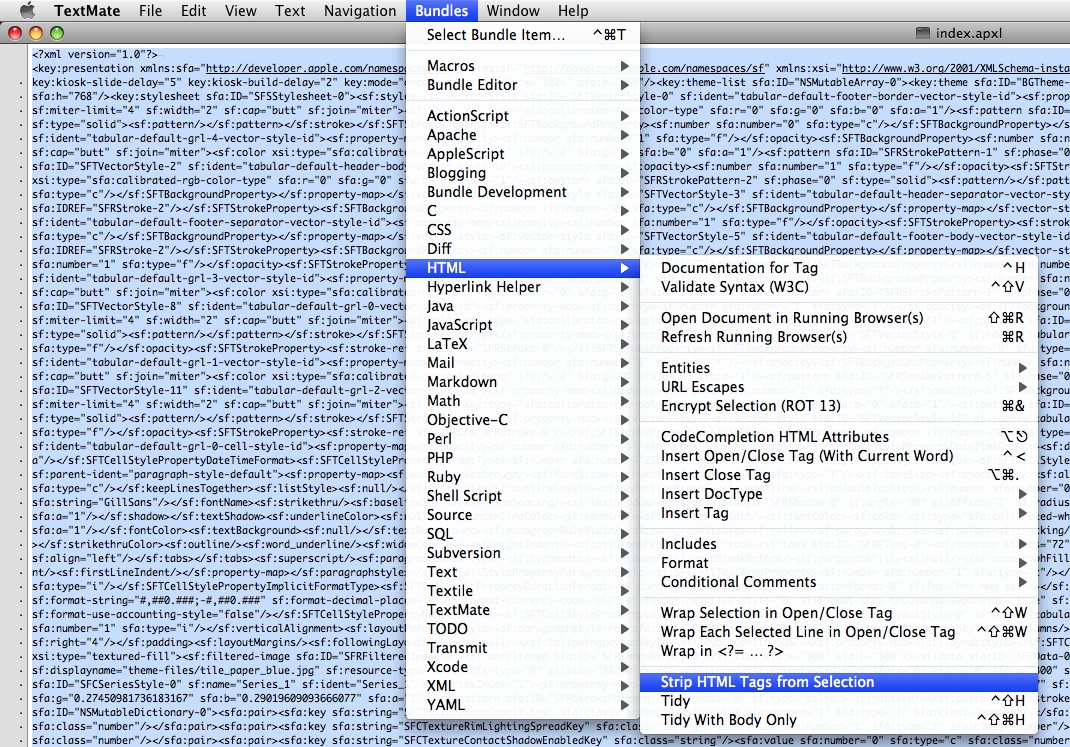Open the Java bundle submenu

coord(523,306)
